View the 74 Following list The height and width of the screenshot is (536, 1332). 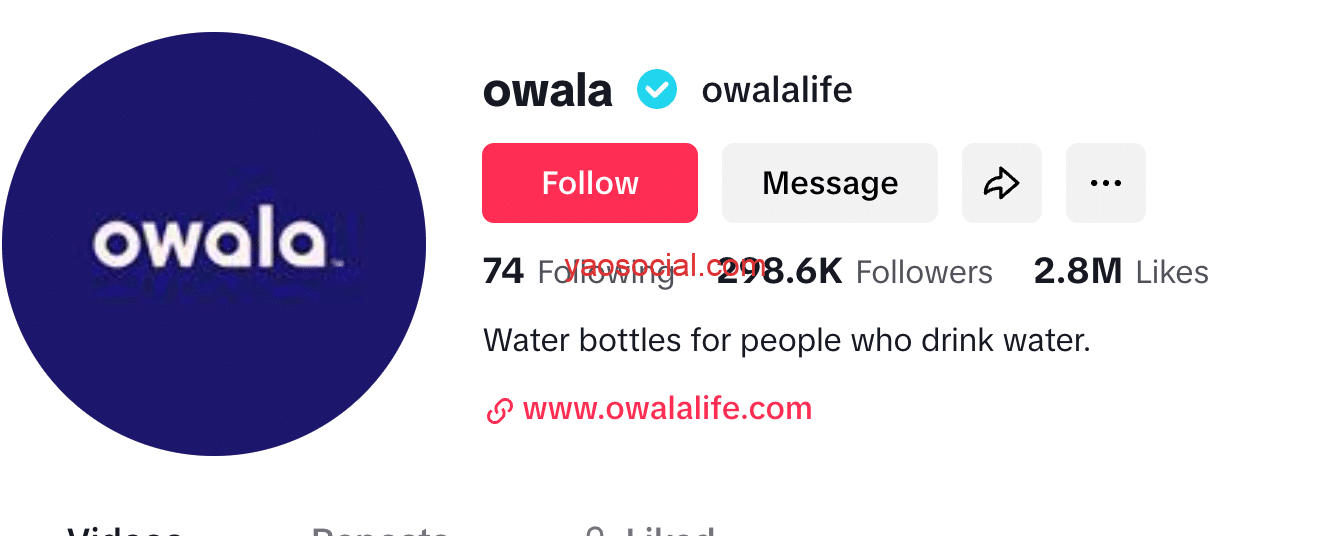click(x=579, y=271)
